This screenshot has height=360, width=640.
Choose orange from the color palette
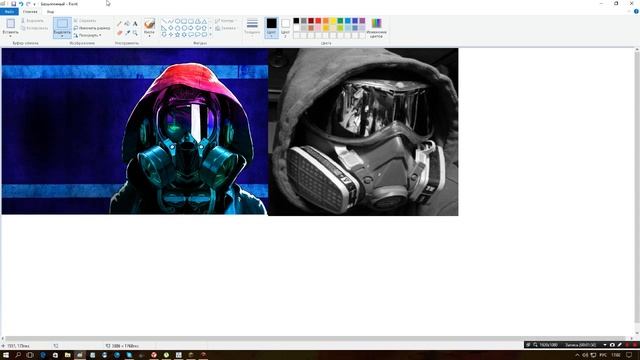click(x=325, y=20)
